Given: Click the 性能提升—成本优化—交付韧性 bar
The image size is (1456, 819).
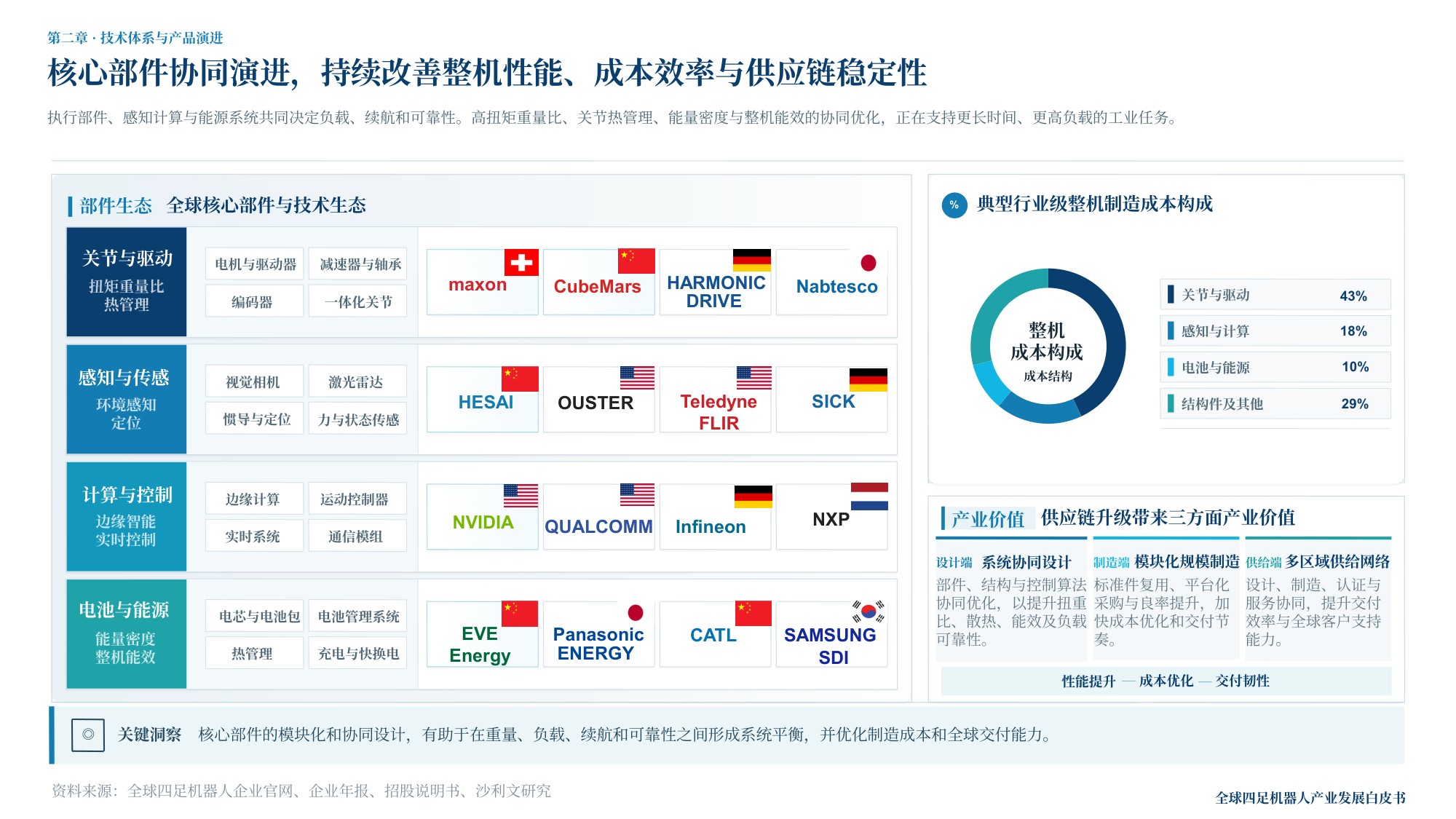Looking at the screenshot, I should click(x=1166, y=681).
